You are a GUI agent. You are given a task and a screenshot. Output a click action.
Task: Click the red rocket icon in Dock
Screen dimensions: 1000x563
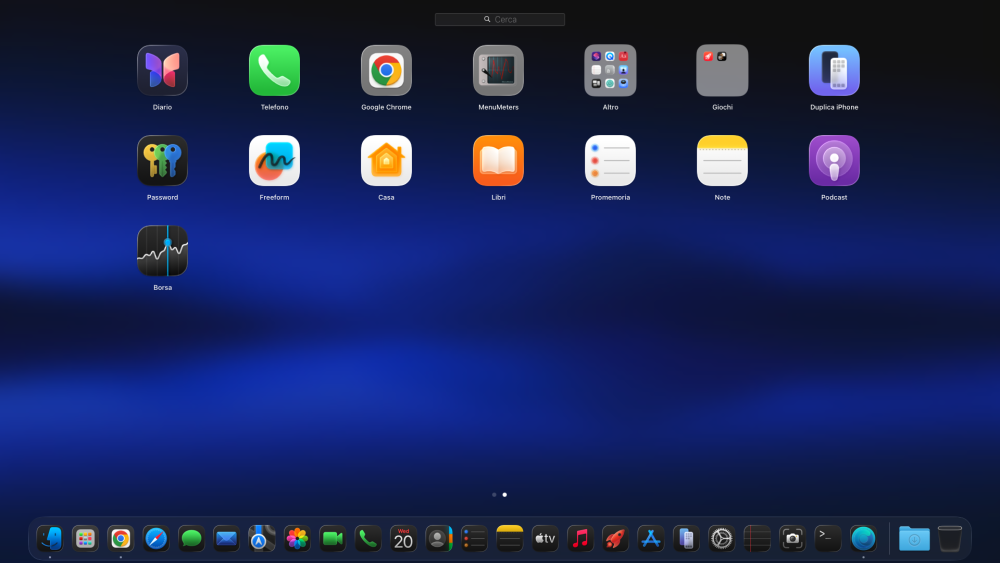click(x=615, y=539)
